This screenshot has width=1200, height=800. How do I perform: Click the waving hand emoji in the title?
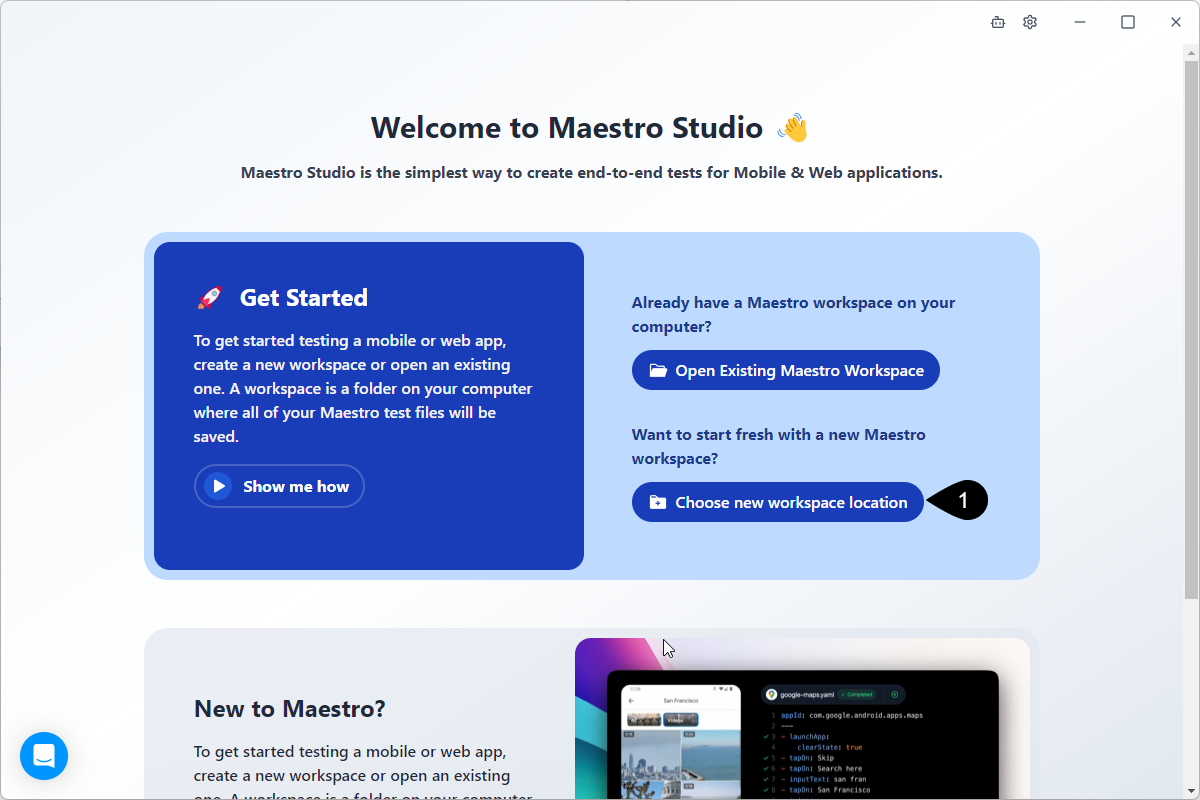792,128
